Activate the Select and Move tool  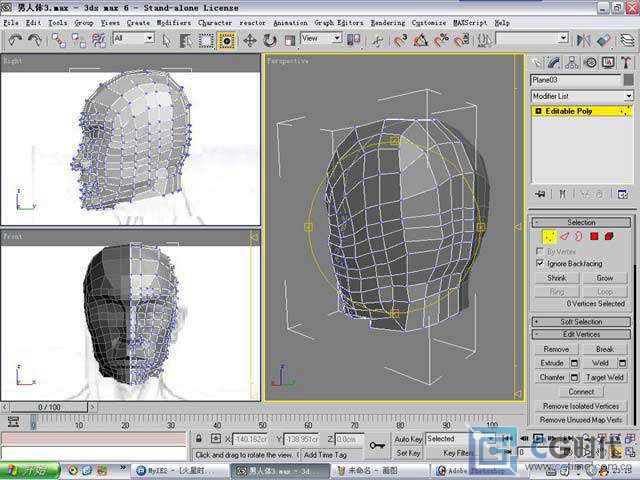tap(249, 40)
